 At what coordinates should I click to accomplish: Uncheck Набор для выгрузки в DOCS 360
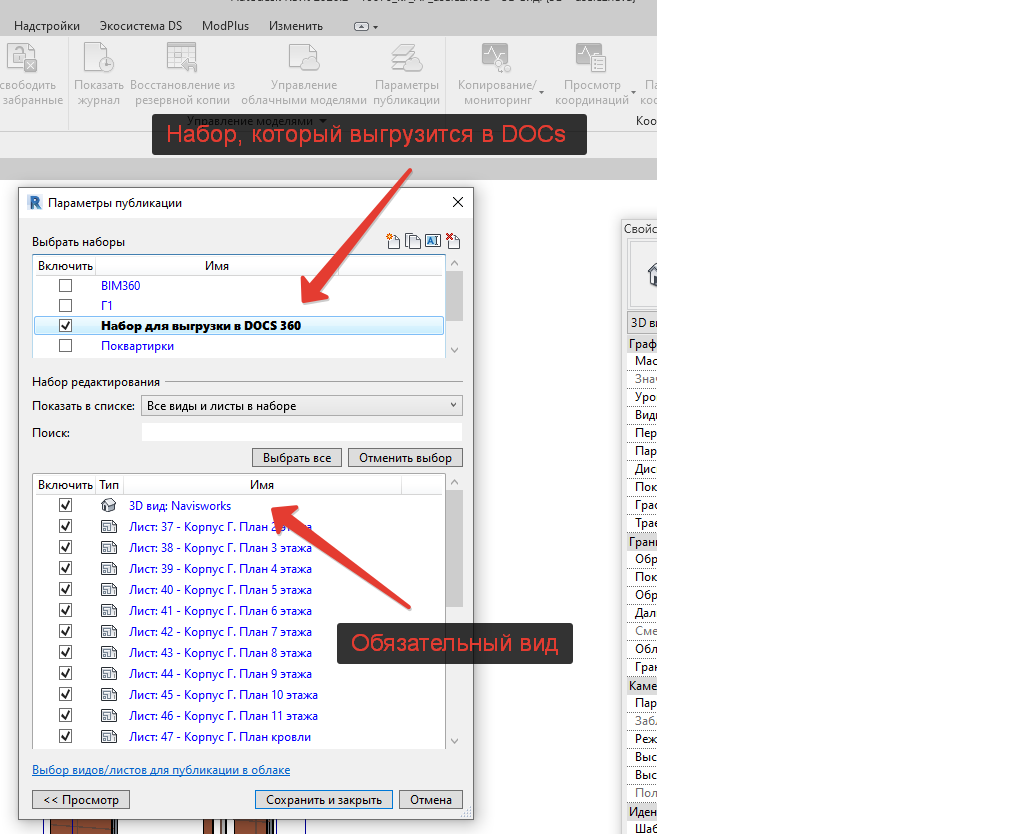(x=65, y=325)
